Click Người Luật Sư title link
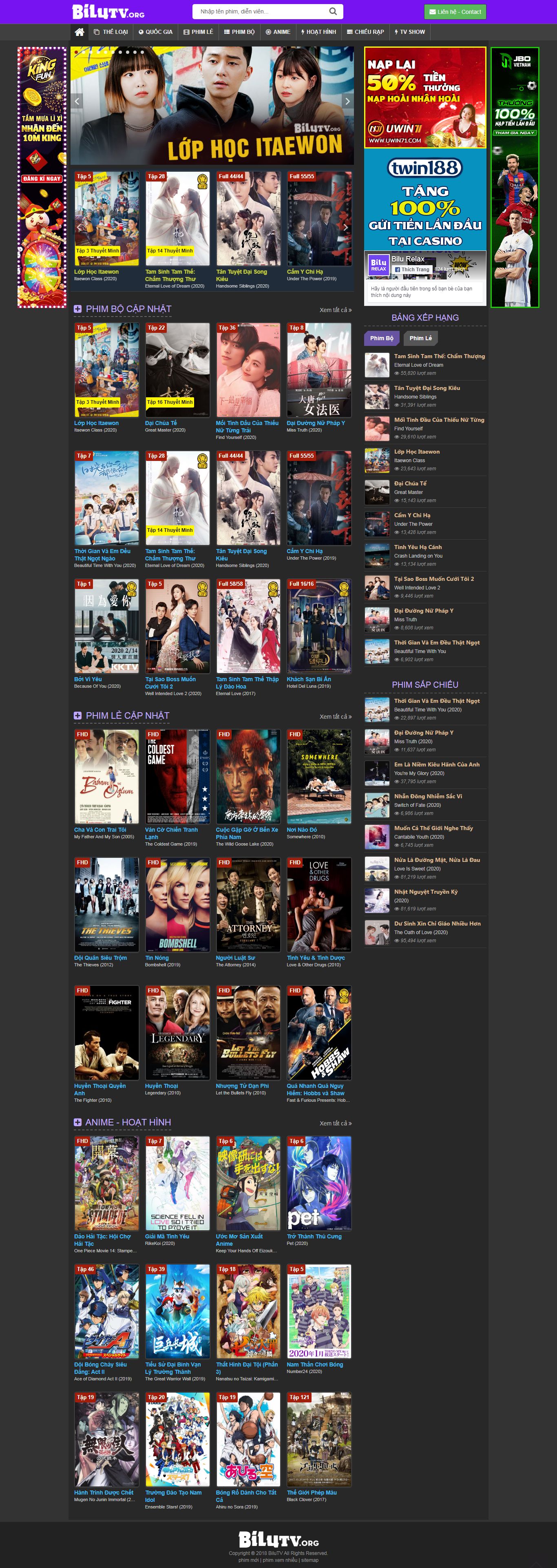The image size is (557, 1568). (236, 957)
